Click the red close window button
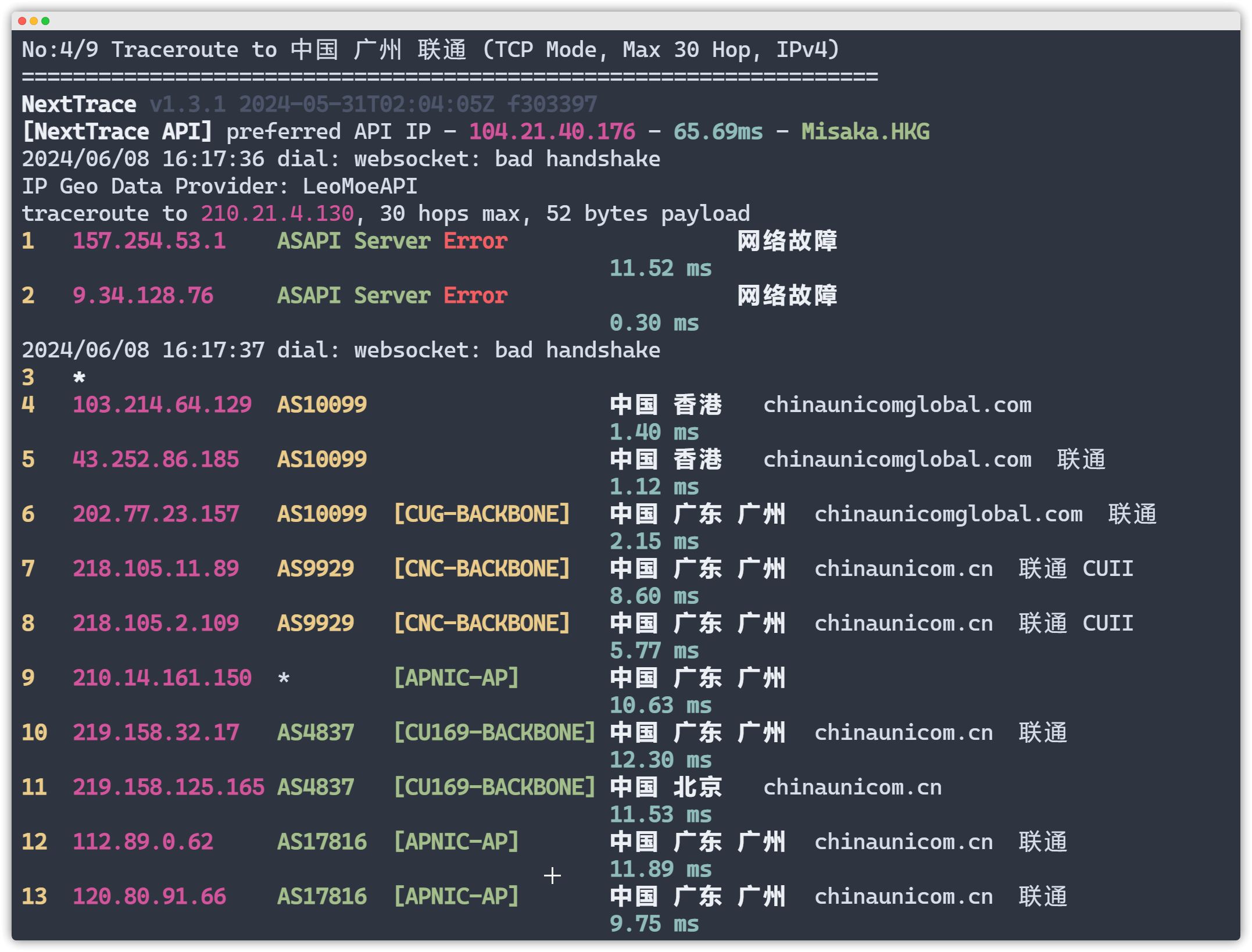 coord(22,21)
